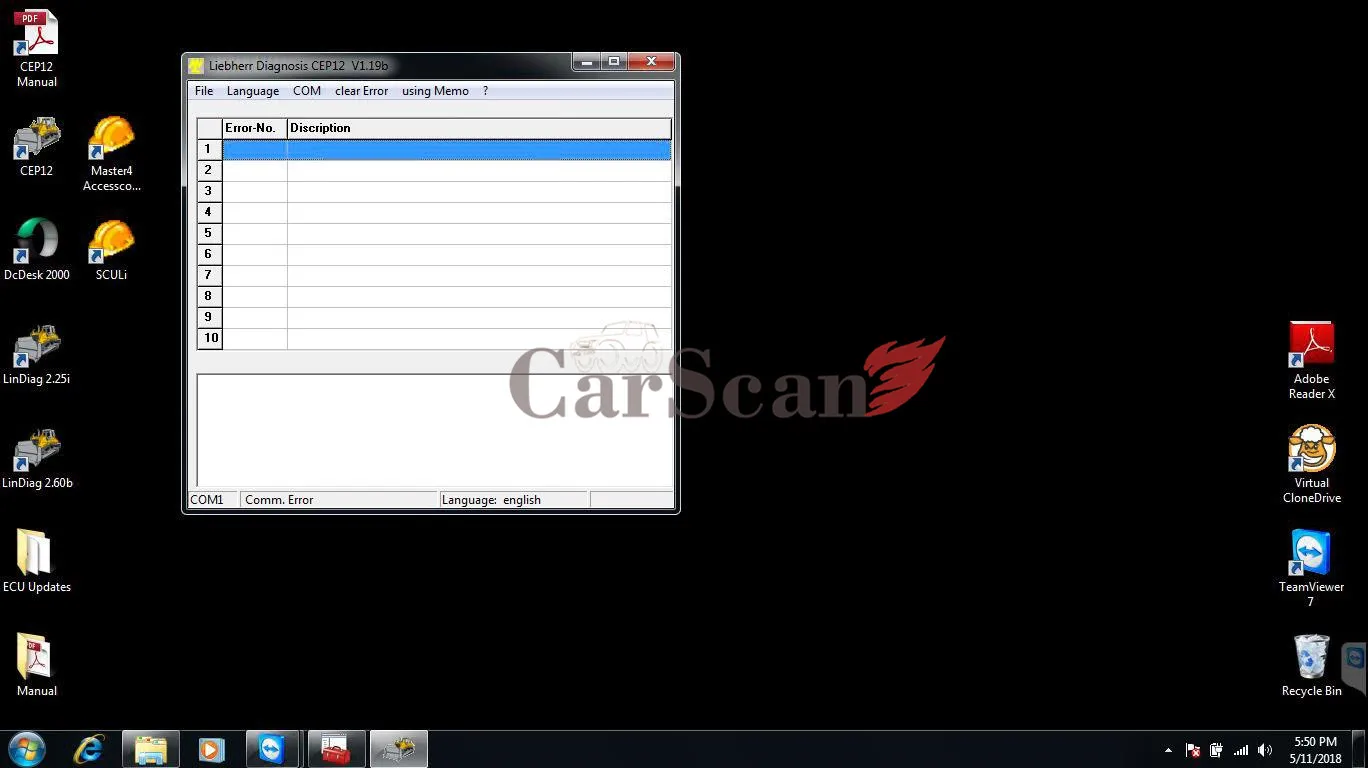Open the COM menu
Viewport: 1368px width, 768px height.
pyautogui.click(x=307, y=91)
